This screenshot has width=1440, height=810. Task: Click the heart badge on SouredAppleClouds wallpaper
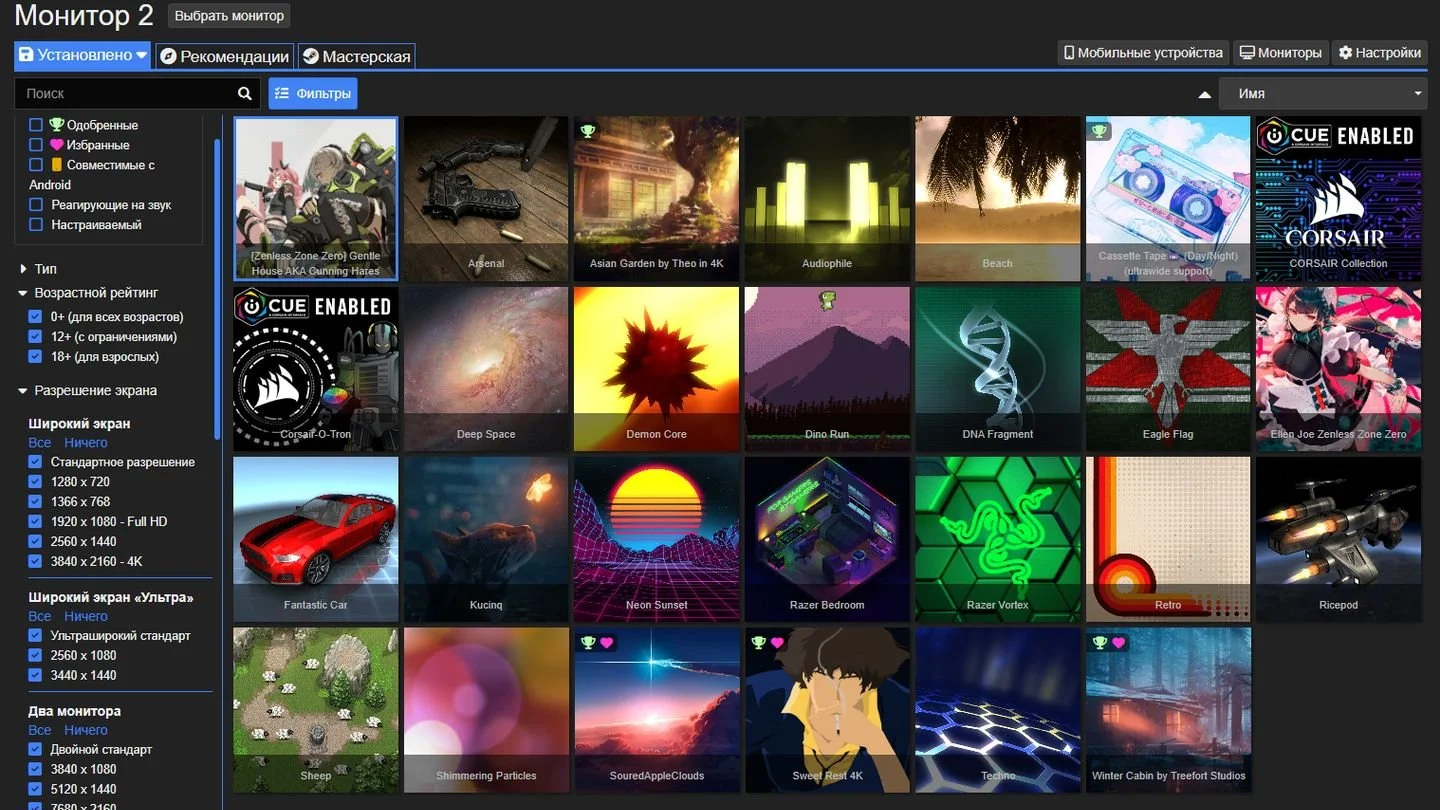click(x=606, y=642)
